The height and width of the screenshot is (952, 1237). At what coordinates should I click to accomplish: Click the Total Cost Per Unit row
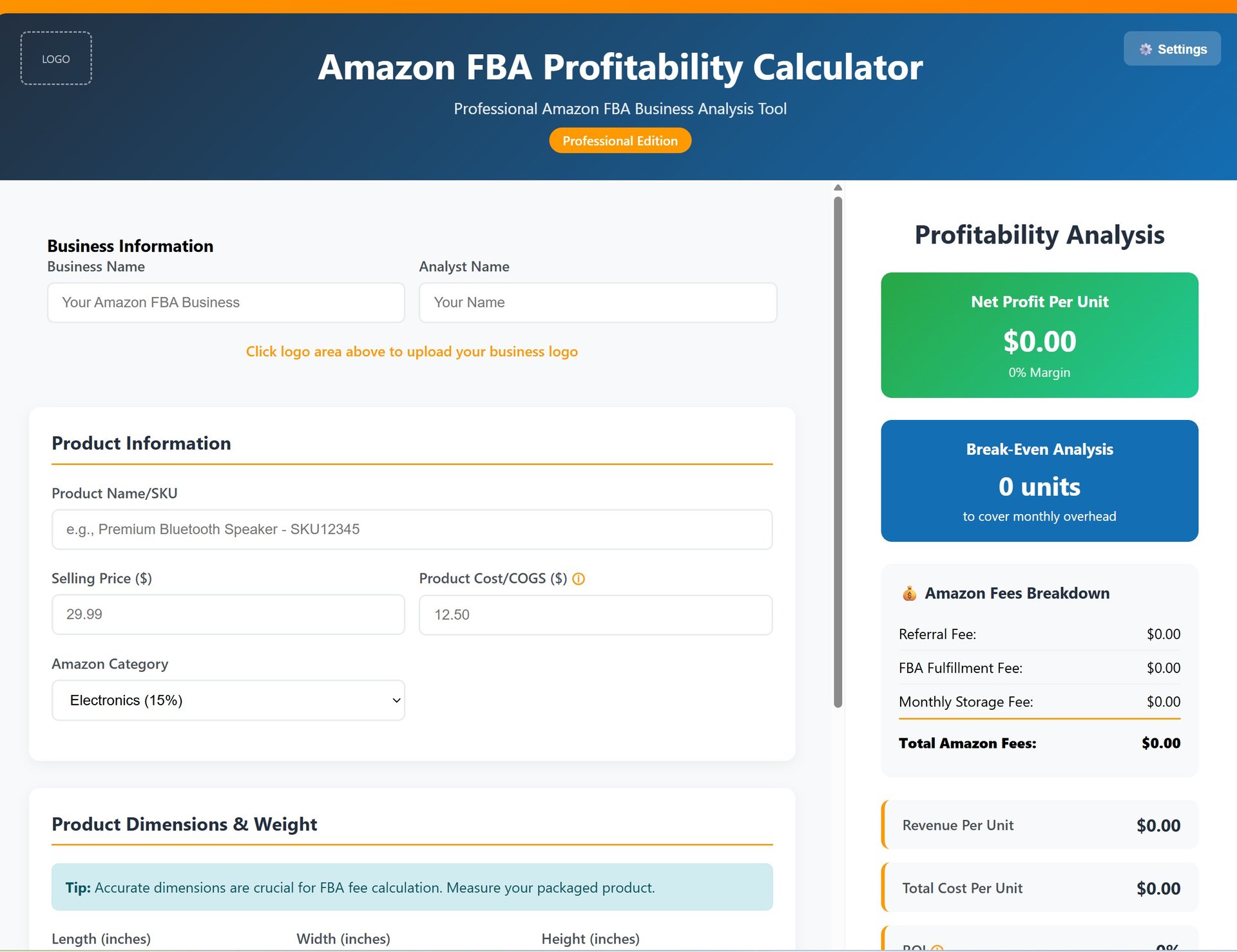click(x=1039, y=888)
